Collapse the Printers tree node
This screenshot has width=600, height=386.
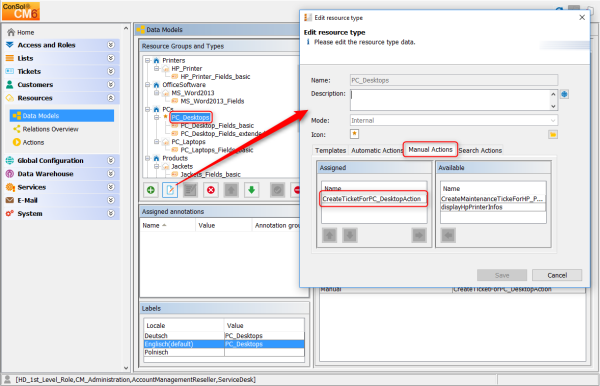click(147, 60)
